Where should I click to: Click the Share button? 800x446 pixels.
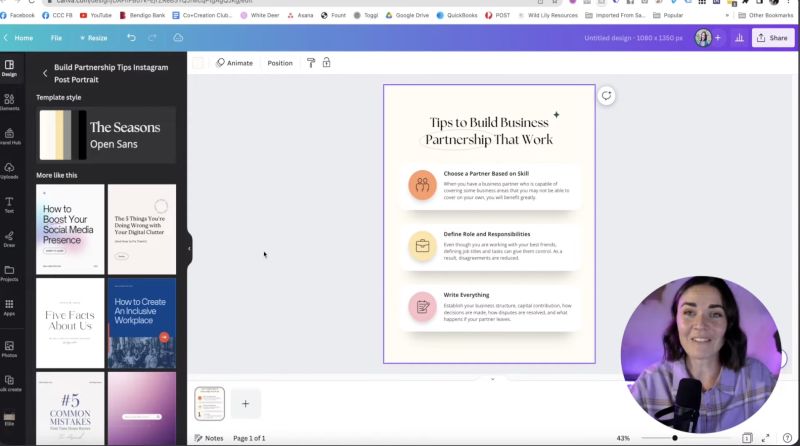773,38
